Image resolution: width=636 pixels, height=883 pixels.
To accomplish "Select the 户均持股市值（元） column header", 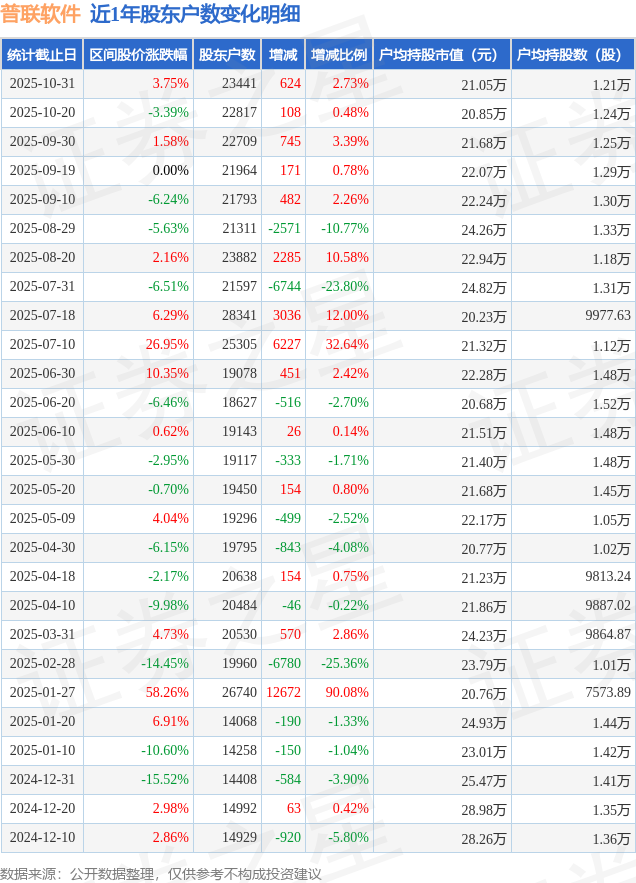I will (x=441, y=55).
